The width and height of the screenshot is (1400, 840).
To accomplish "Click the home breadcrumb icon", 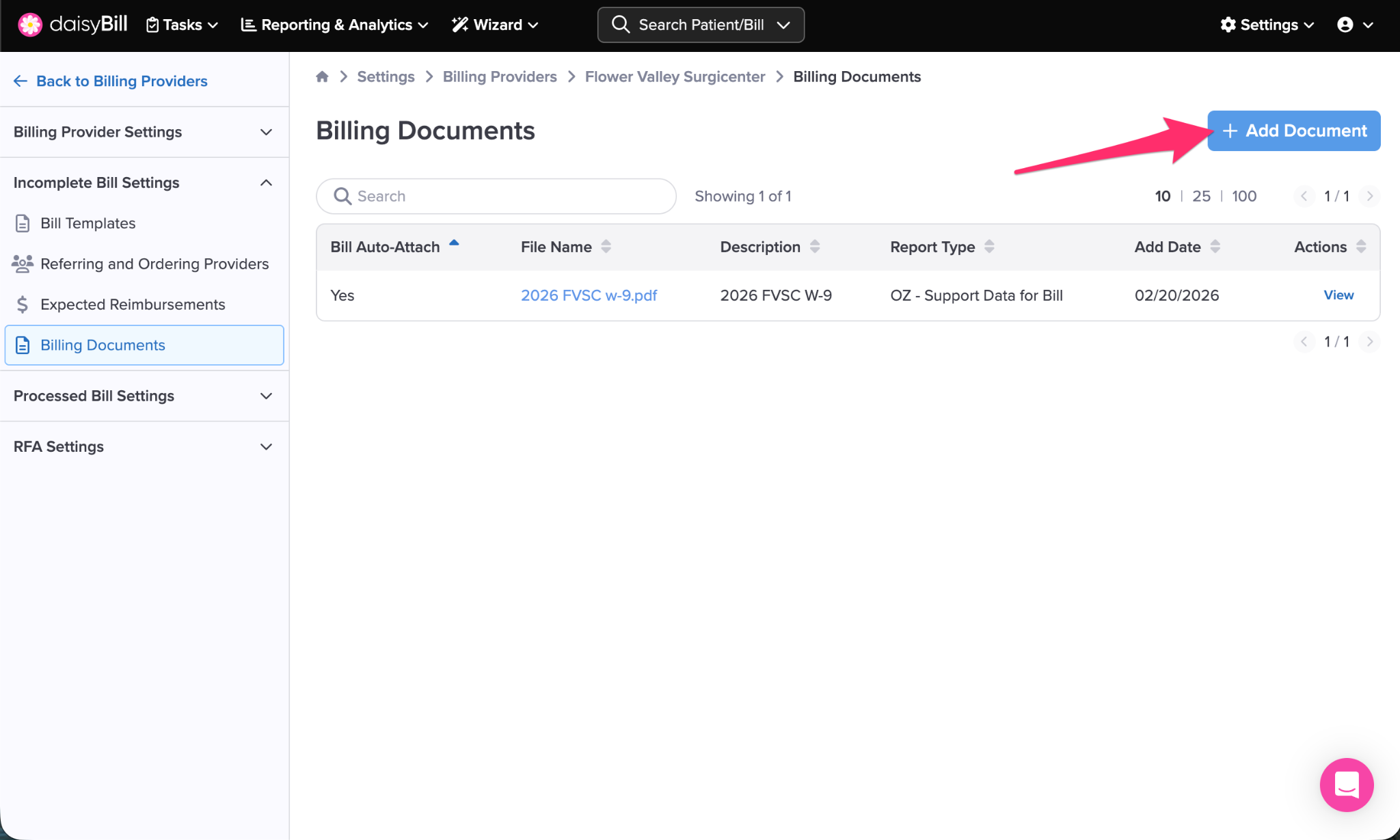I will pos(322,77).
